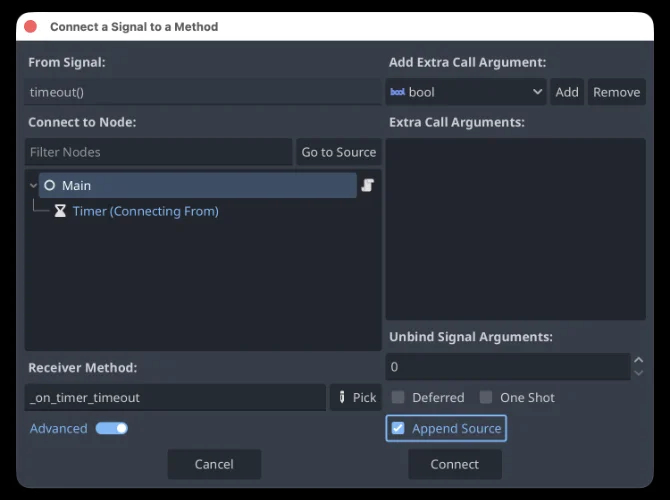Close the Connect a Signal dialog
Screen dimensions: 670x500
[x=31, y=27]
